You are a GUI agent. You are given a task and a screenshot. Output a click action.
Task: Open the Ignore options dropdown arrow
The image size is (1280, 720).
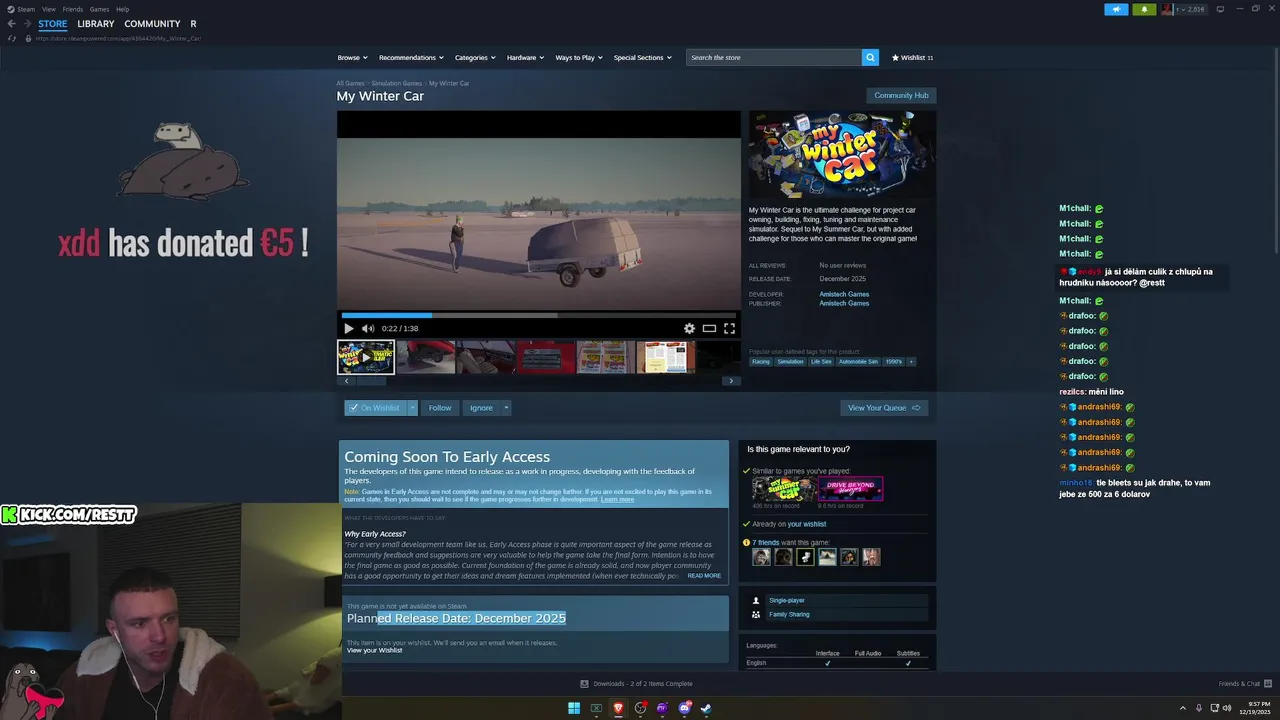click(x=506, y=408)
